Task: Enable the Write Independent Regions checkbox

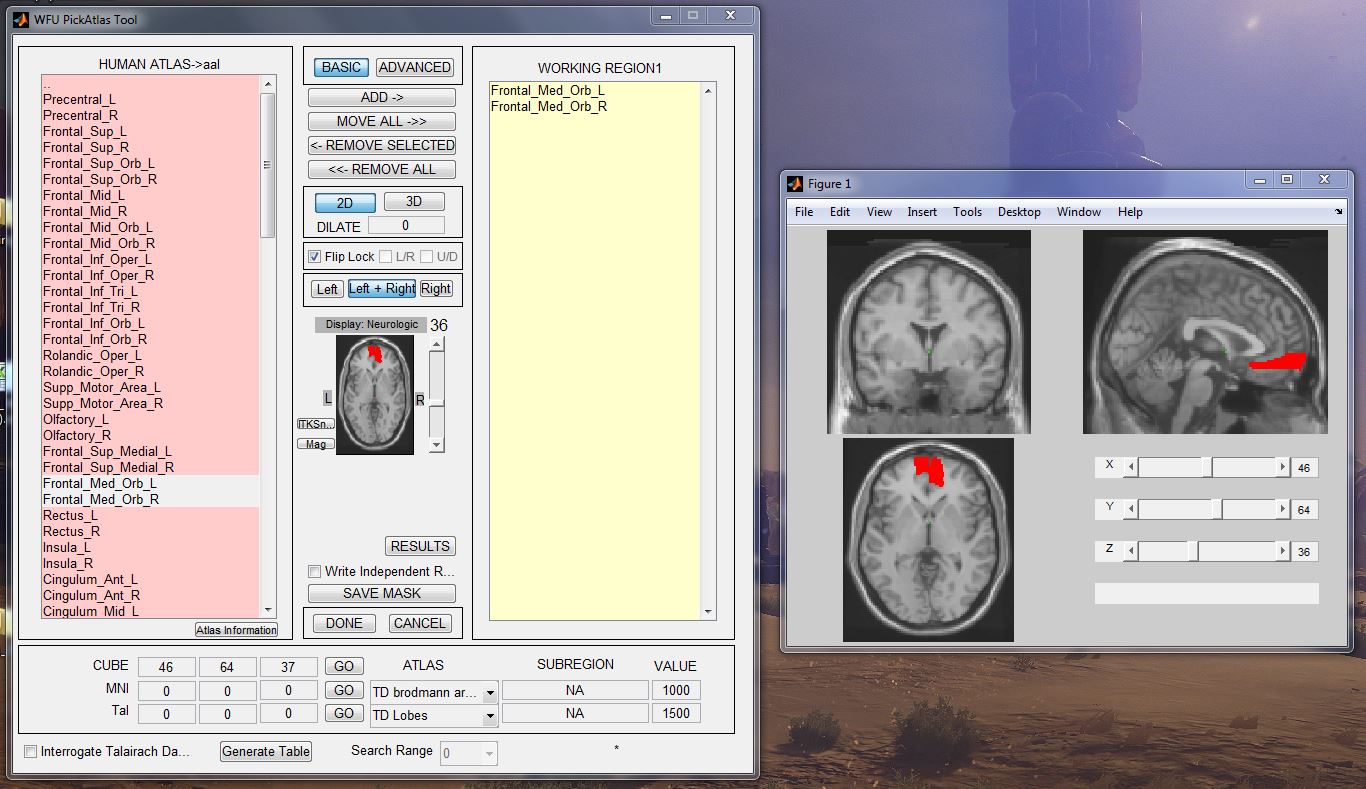Action: pyautogui.click(x=315, y=571)
